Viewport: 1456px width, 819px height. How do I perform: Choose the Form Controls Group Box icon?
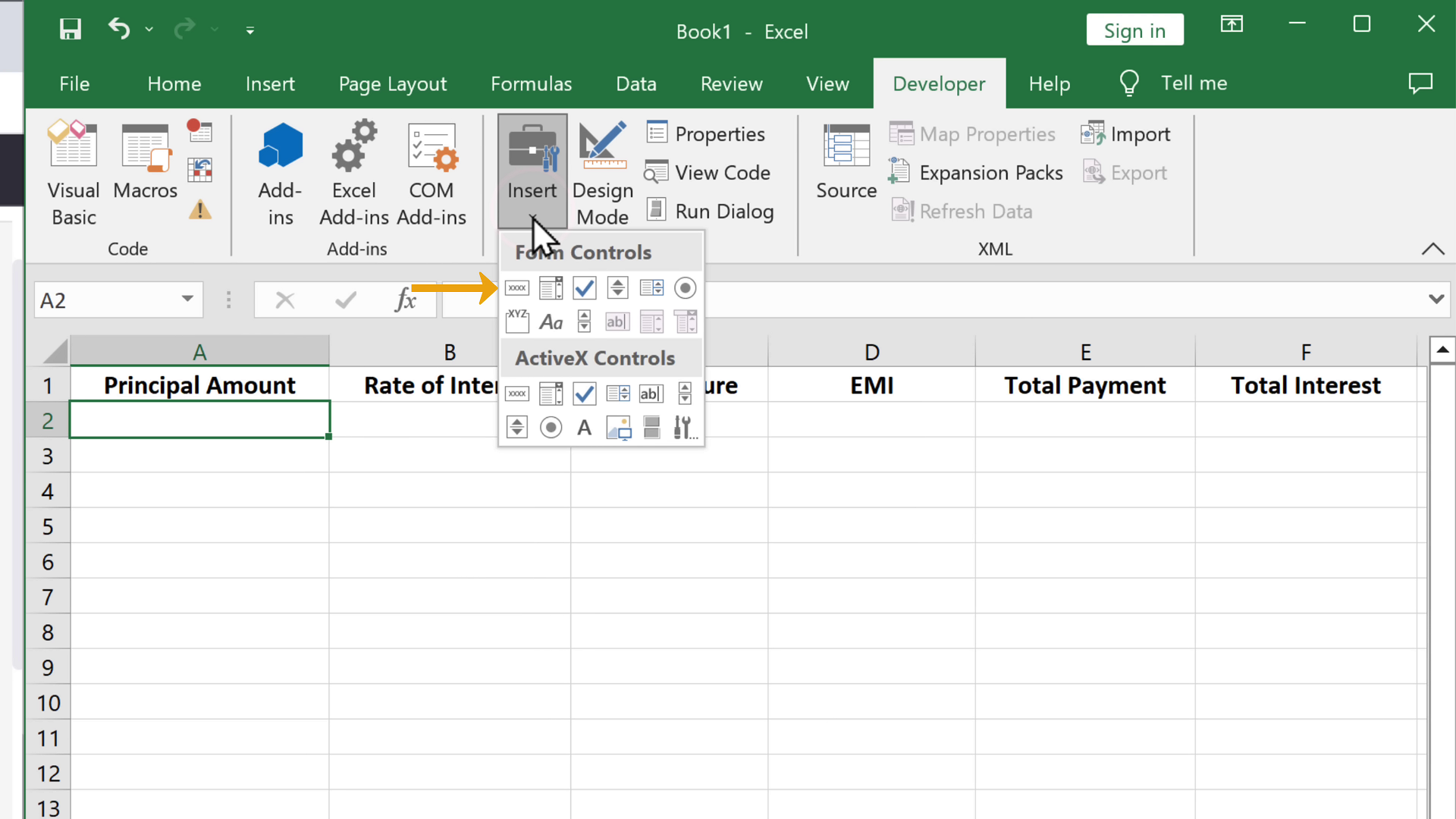pos(517,322)
